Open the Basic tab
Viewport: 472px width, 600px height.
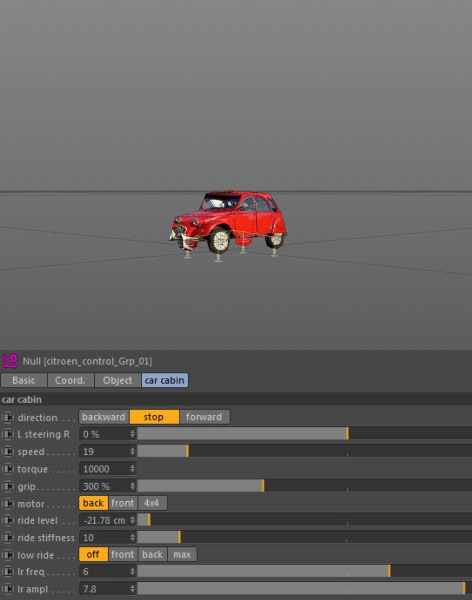tap(24, 380)
